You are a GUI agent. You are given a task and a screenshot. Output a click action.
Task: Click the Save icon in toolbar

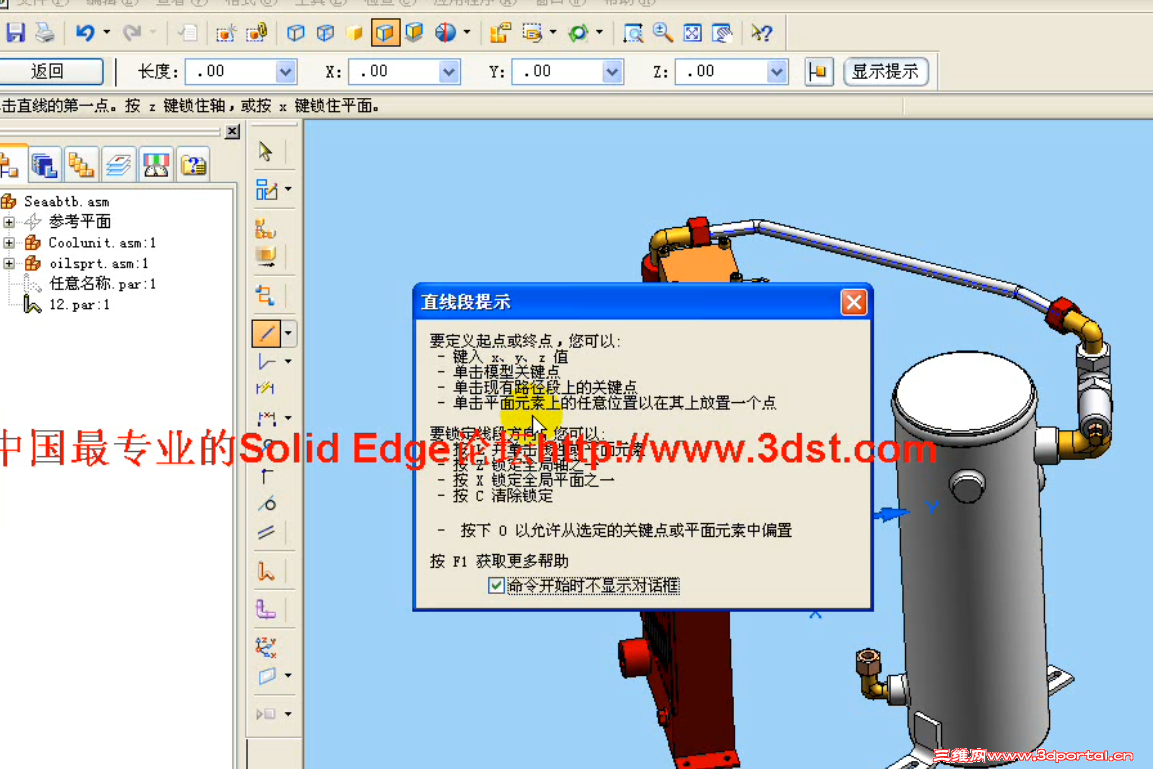15,32
